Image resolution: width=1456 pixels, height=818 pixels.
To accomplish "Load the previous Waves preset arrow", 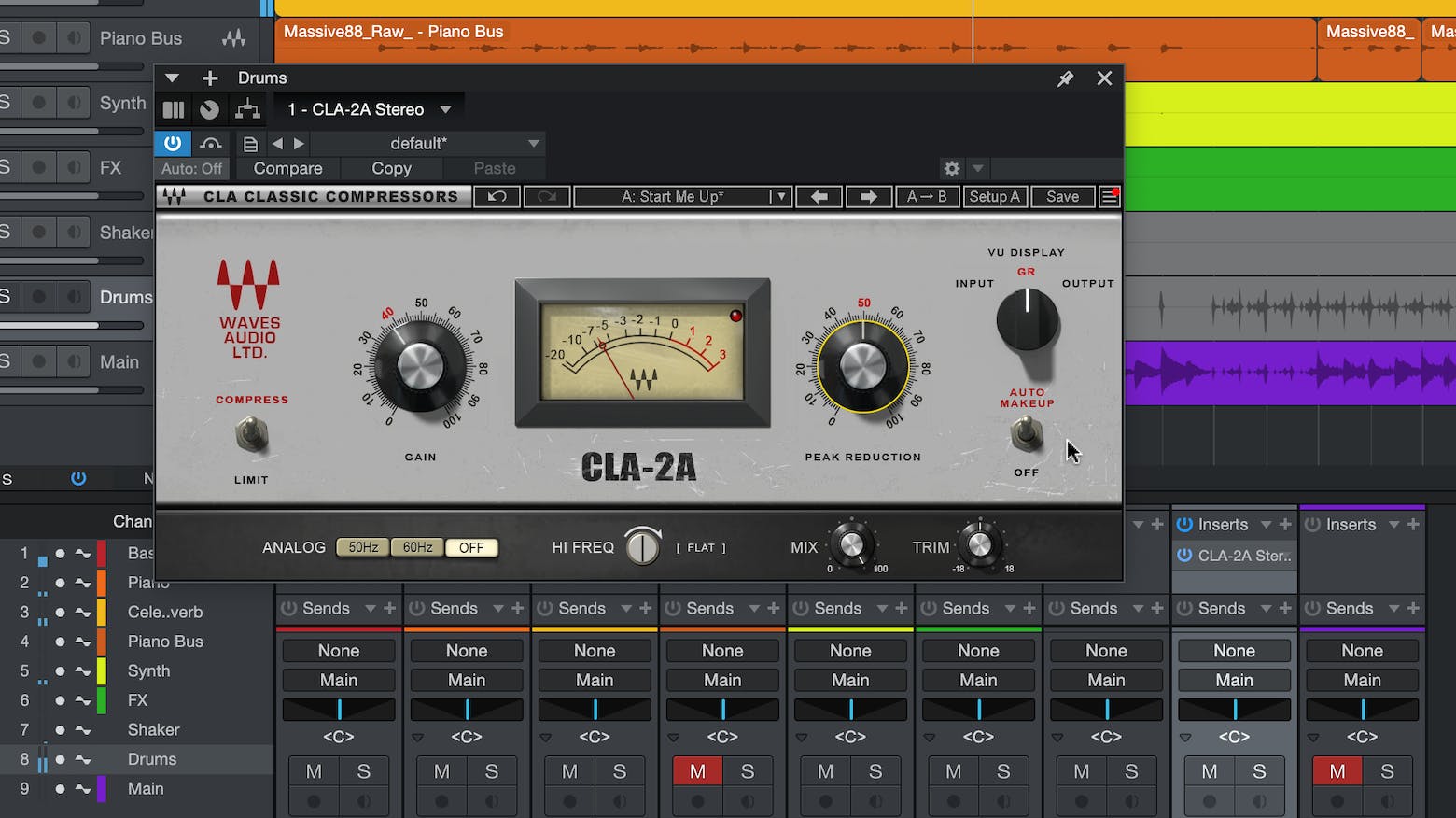I will [819, 196].
